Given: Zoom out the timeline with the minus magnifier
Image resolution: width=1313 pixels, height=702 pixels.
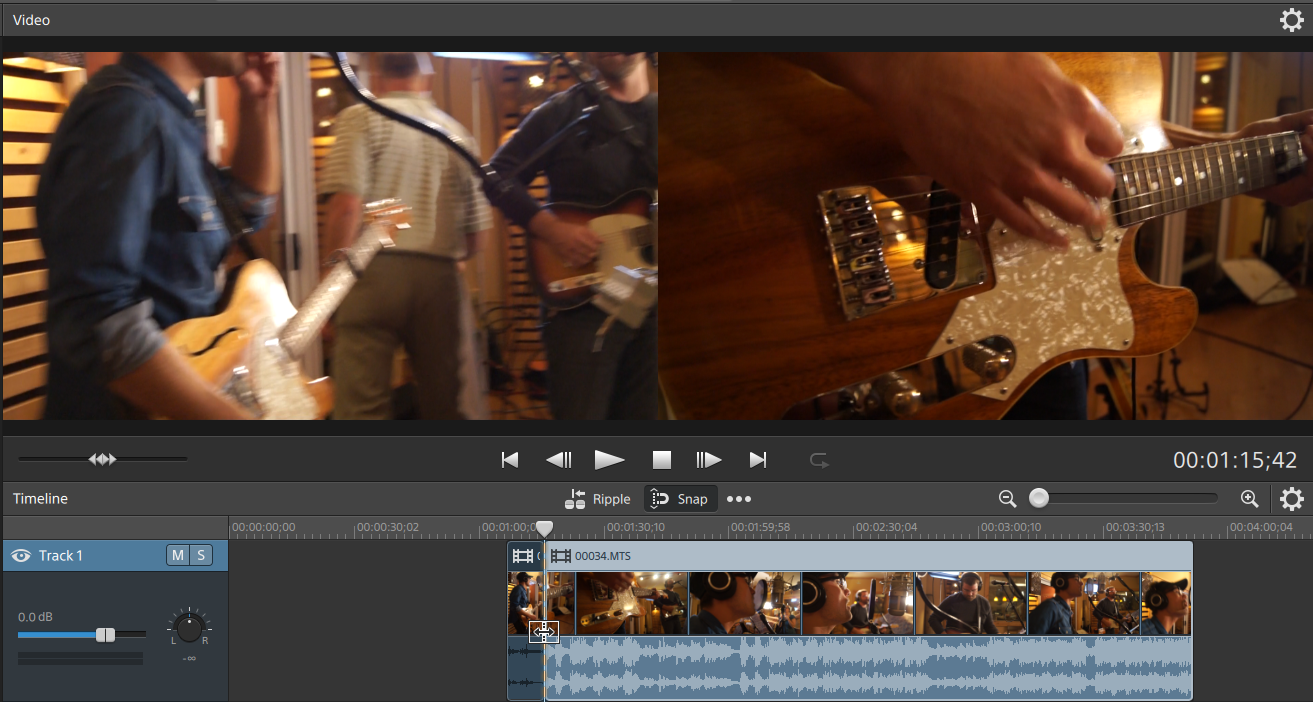Looking at the screenshot, I should pyautogui.click(x=1007, y=498).
